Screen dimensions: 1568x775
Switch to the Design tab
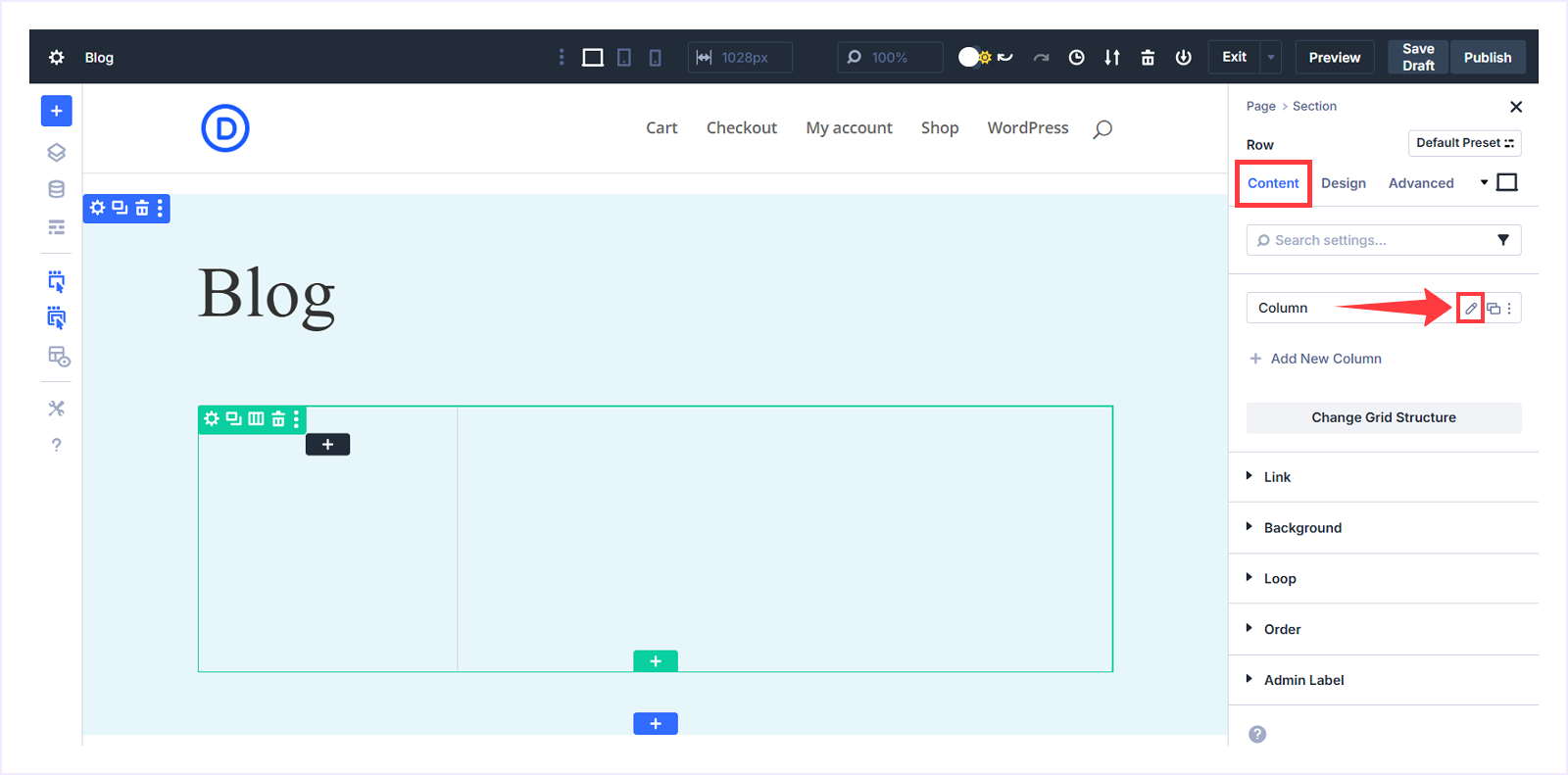click(1344, 183)
